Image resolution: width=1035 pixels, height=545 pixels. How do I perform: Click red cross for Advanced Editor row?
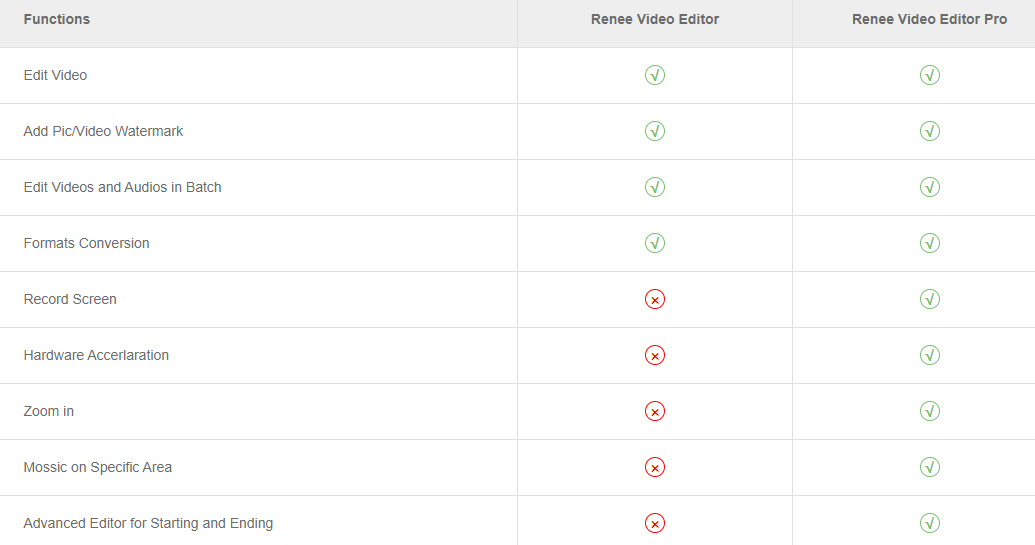[x=655, y=524]
